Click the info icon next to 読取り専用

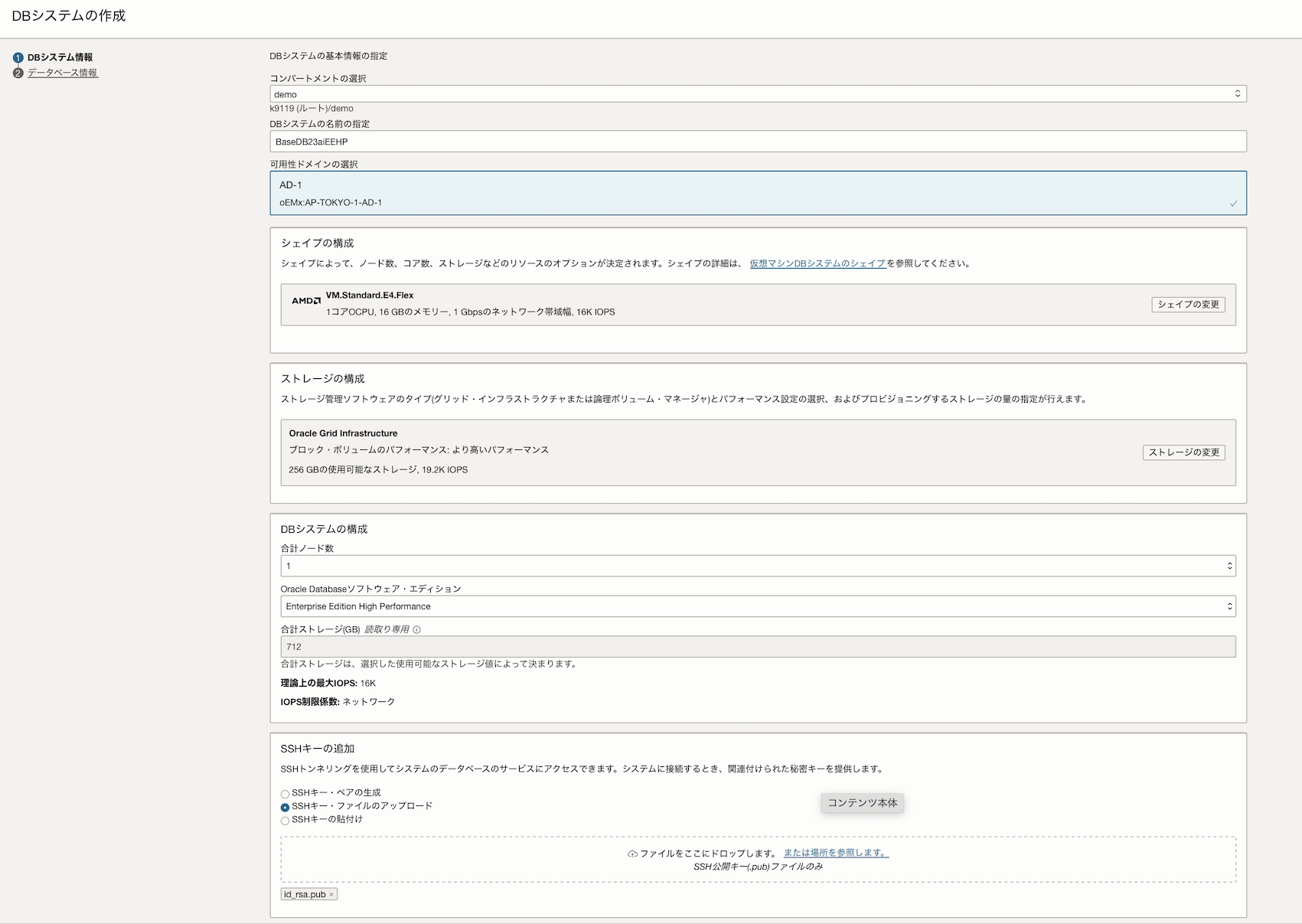(417, 630)
